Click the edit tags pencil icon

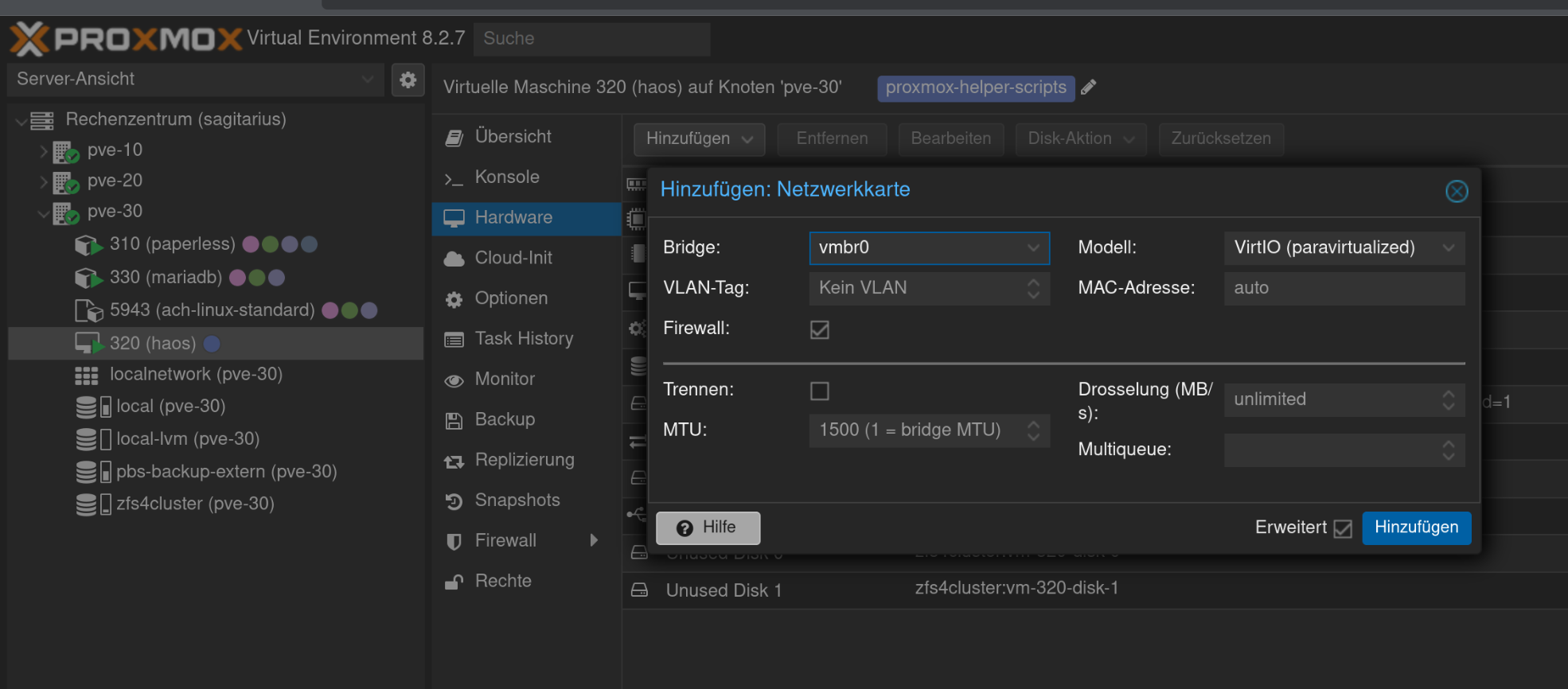[x=1089, y=88]
